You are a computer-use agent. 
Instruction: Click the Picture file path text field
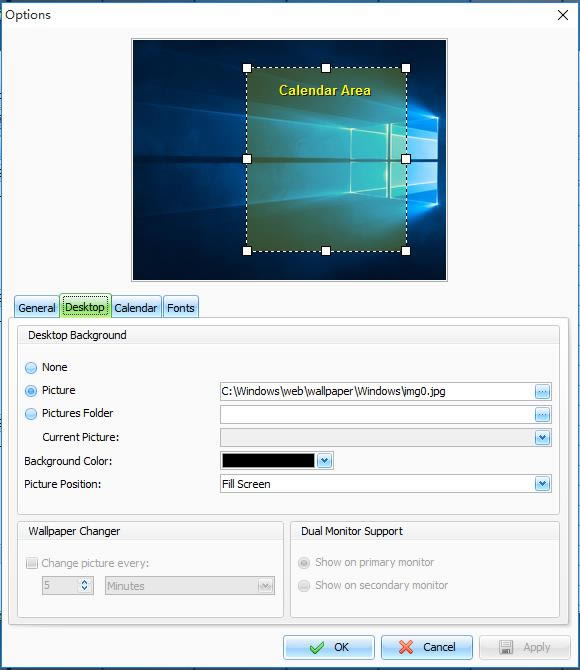[x=377, y=391]
